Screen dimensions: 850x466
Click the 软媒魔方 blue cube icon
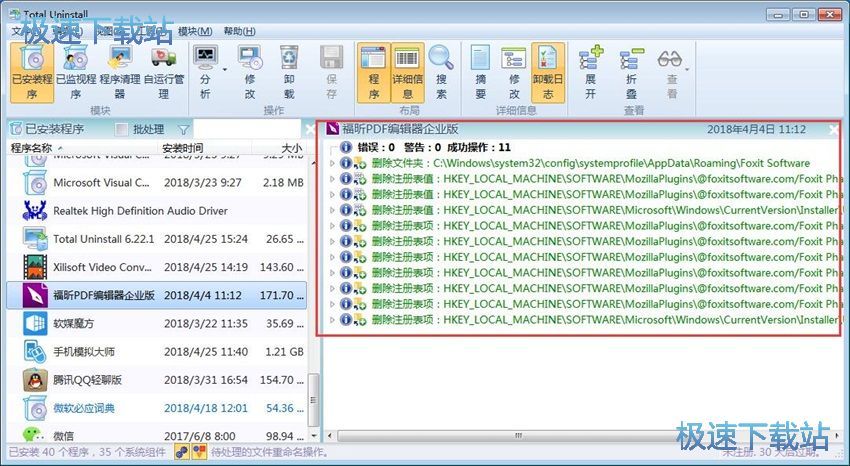[35, 323]
